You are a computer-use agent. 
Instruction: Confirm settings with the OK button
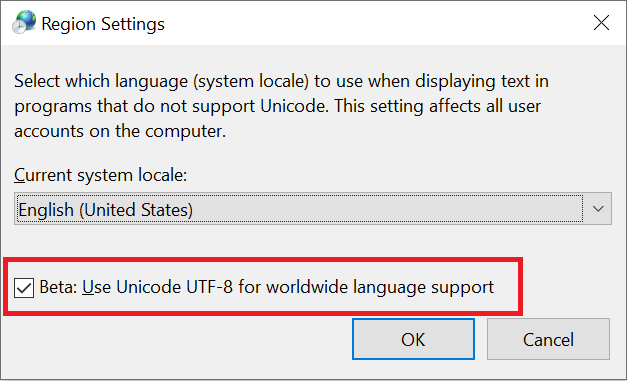pos(413,339)
